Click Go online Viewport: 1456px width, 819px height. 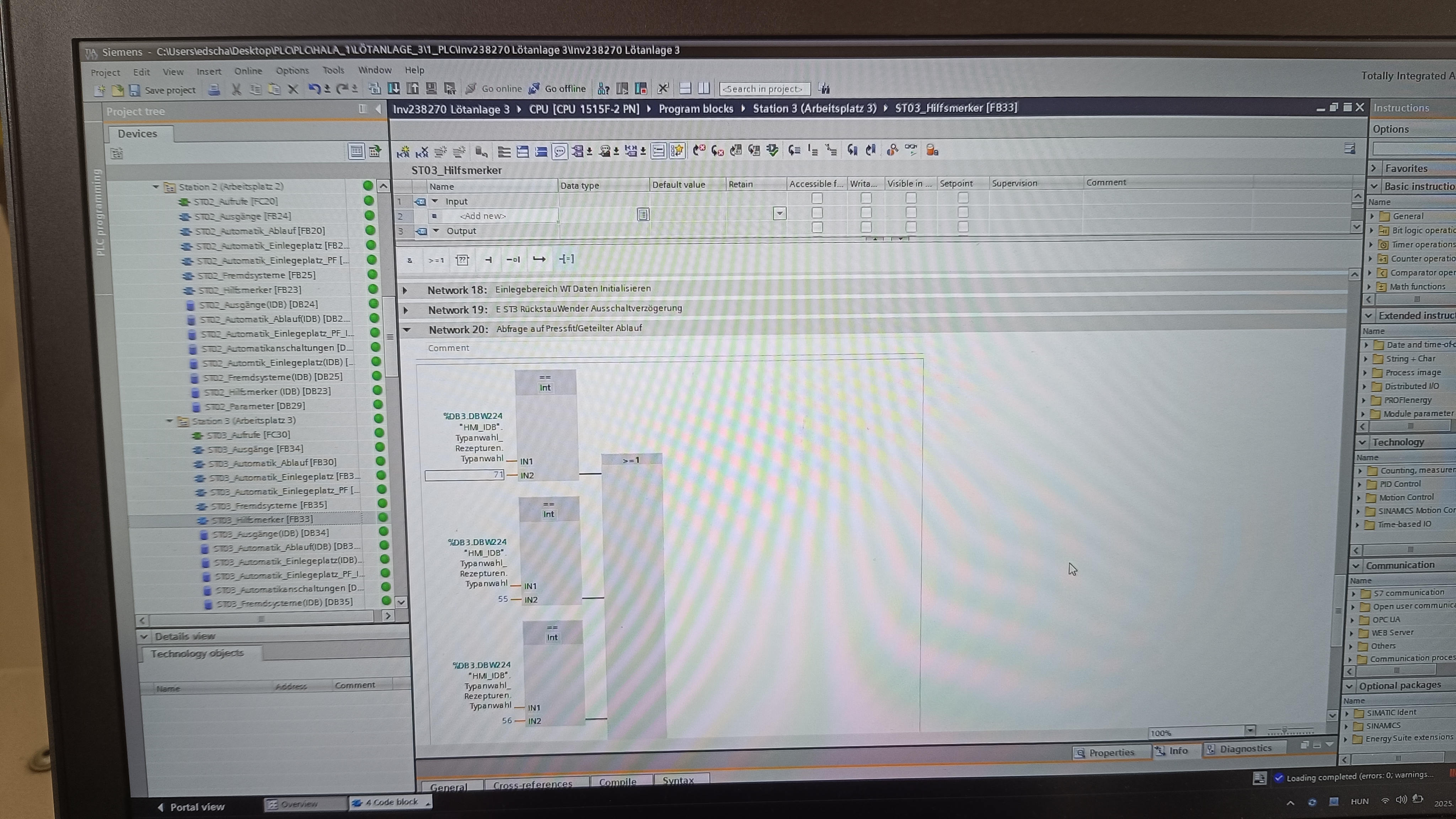[493, 89]
